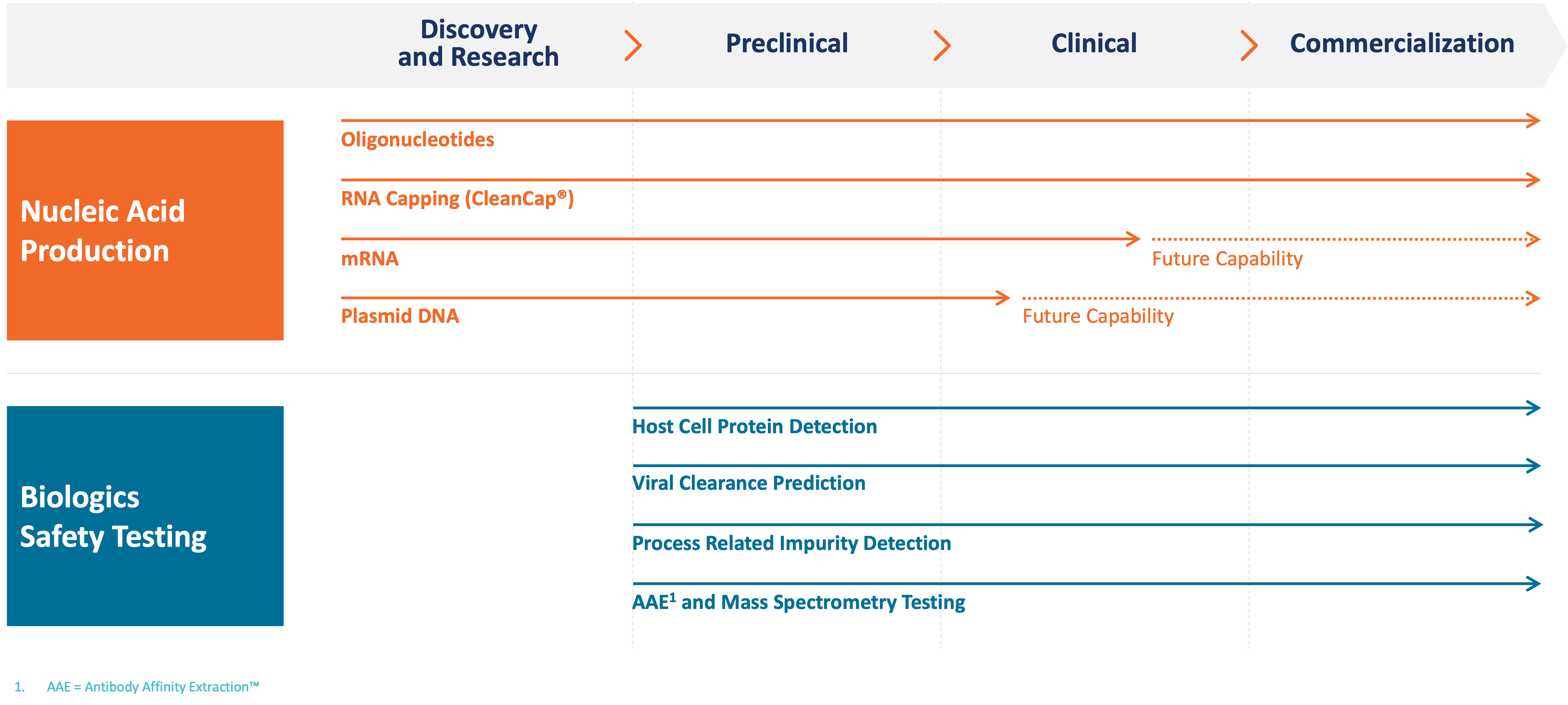This screenshot has height=705, width=1568.
Task: Click the blue Biologics Safety Testing box
Action: point(145,515)
